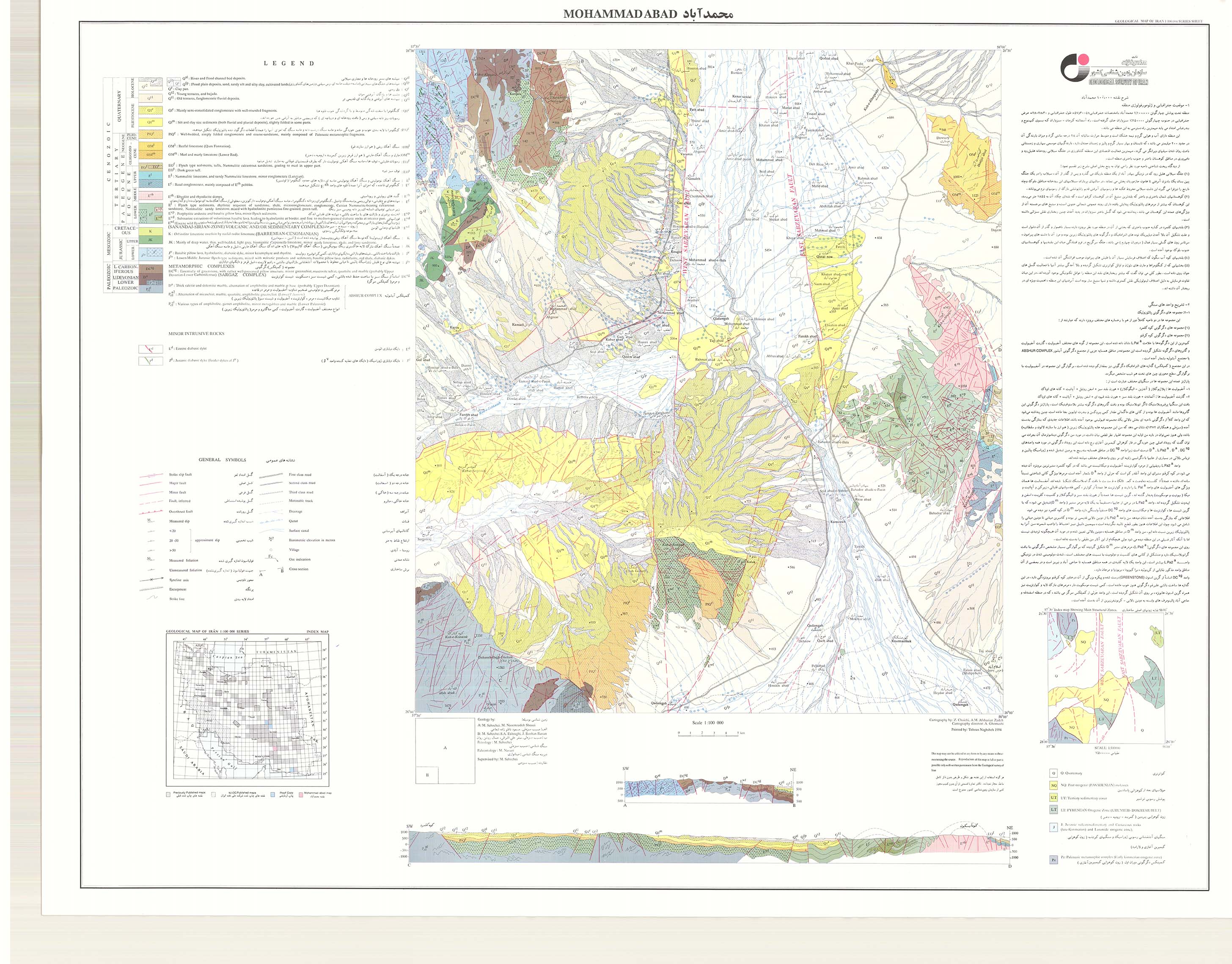Image resolution: width=1232 pixels, height=964 pixels.
Task: Click the Measured dip symbol numbered 35
Action: [x=150, y=521]
